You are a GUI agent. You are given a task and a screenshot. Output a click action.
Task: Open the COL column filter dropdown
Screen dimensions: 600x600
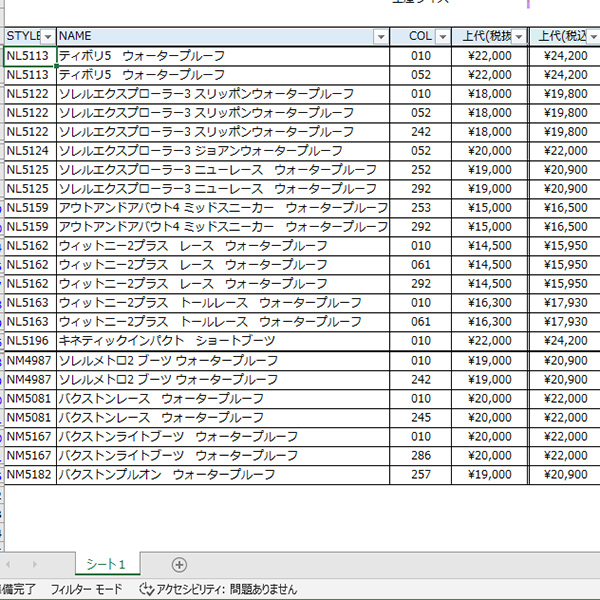click(443, 37)
